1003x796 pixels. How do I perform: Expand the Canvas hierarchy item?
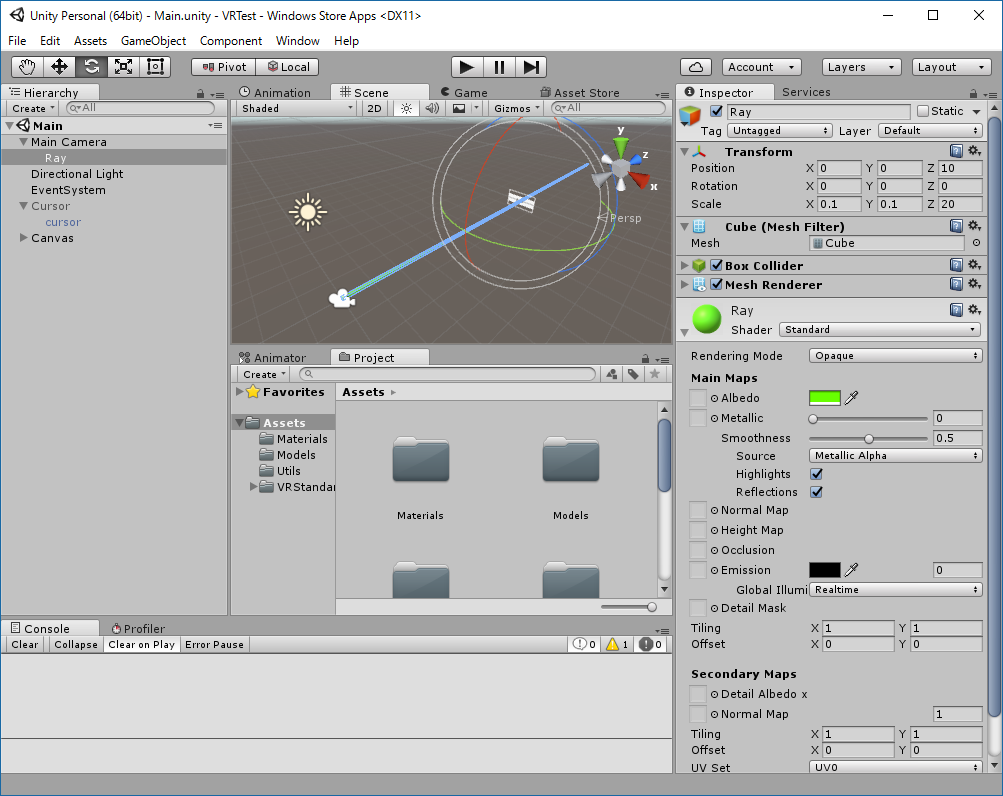click(x=24, y=237)
